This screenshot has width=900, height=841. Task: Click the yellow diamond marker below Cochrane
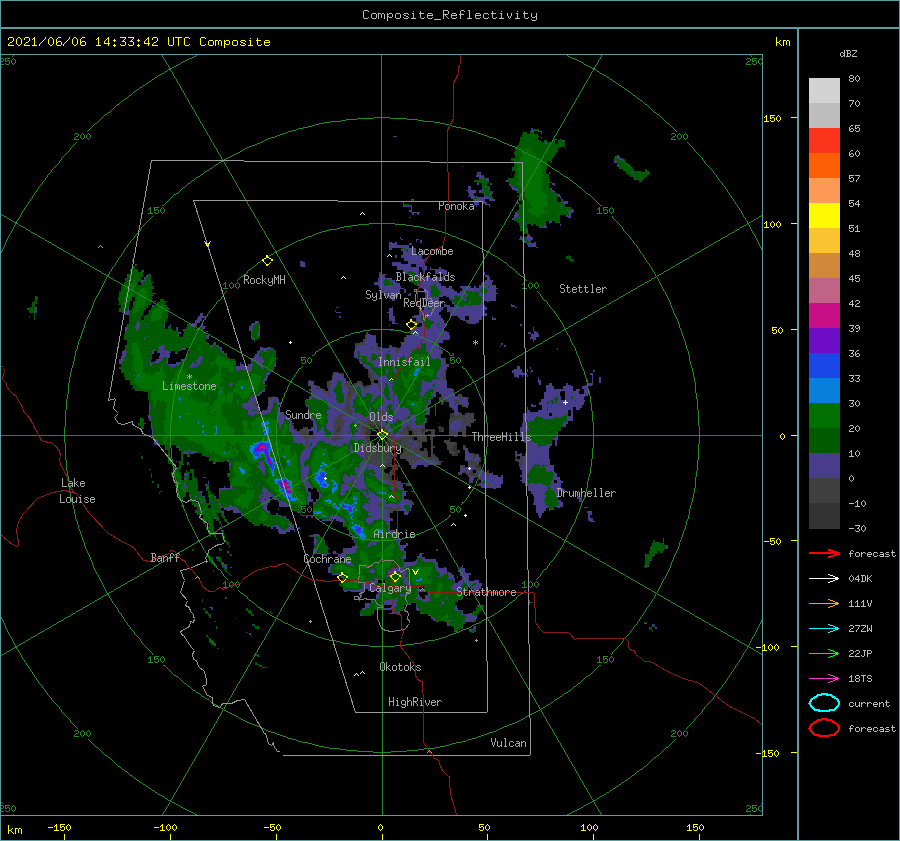(x=343, y=578)
